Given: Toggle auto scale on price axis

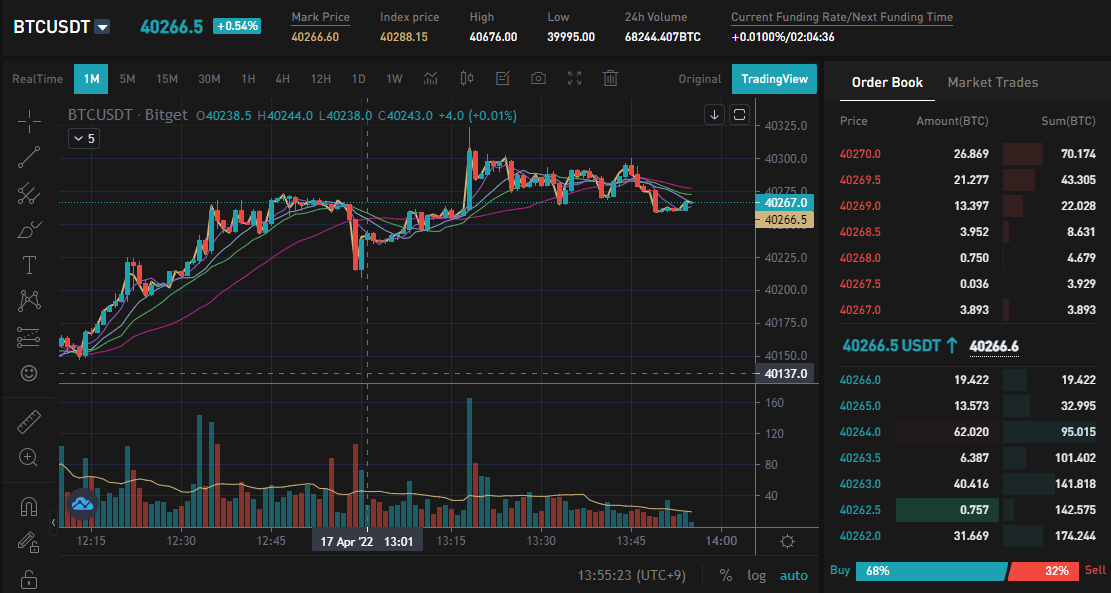Looking at the screenshot, I should tap(794, 575).
